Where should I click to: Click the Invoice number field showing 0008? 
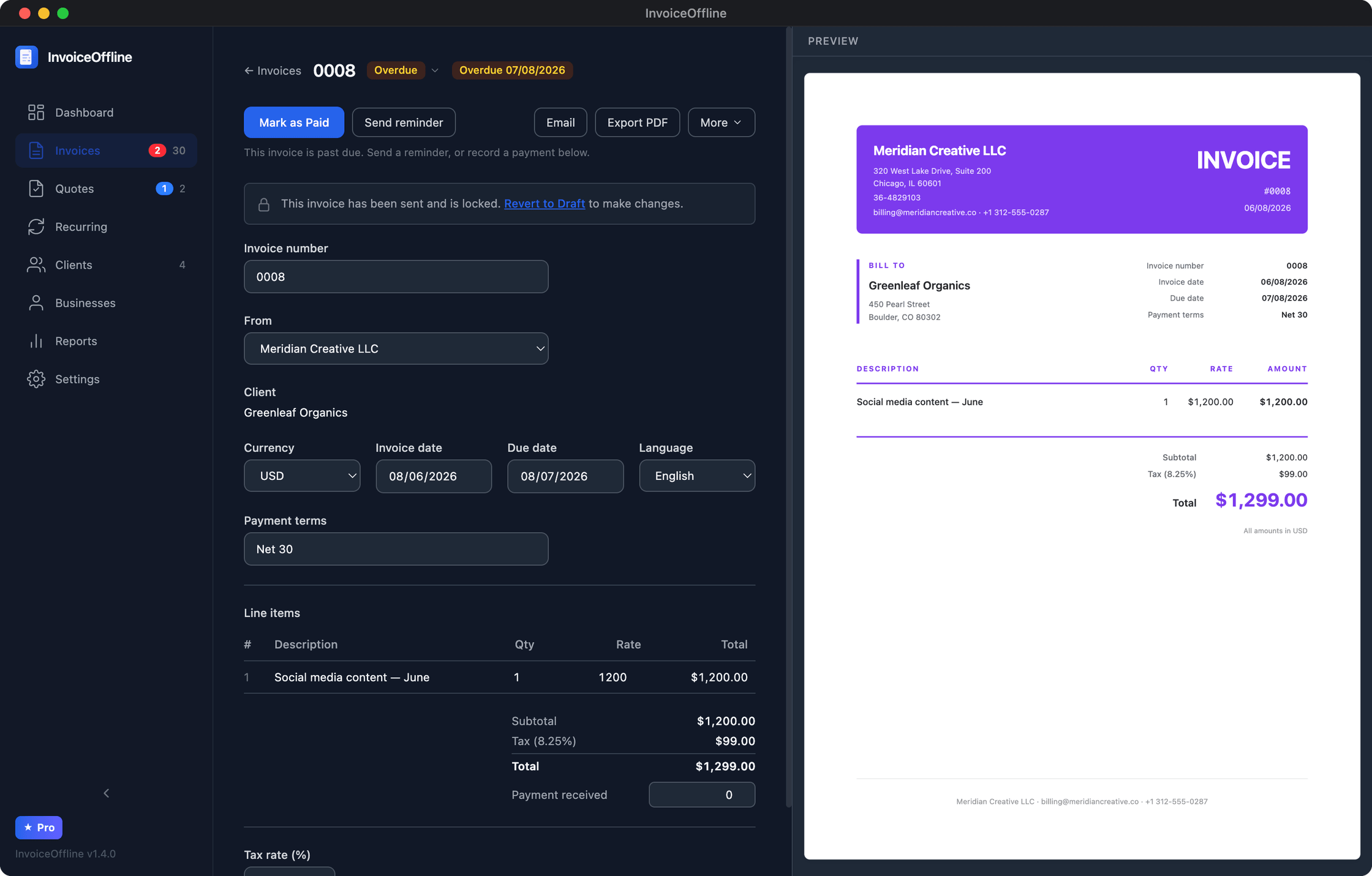[396, 277]
